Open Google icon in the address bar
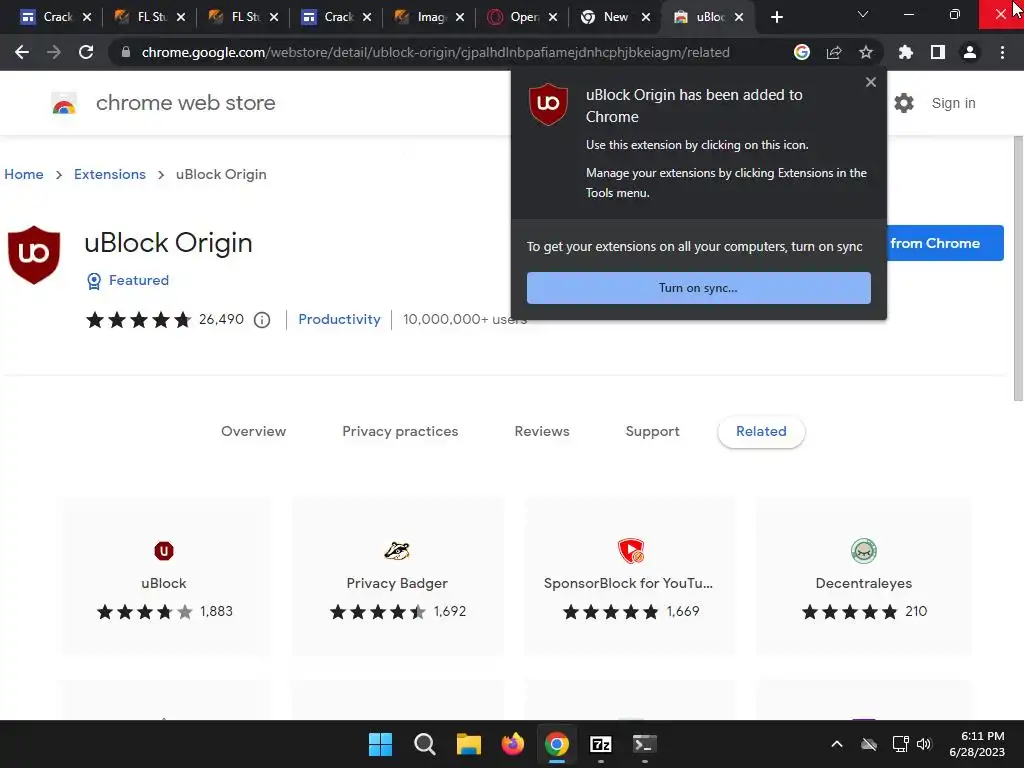This screenshot has height=768, width=1024. coord(802,52)
